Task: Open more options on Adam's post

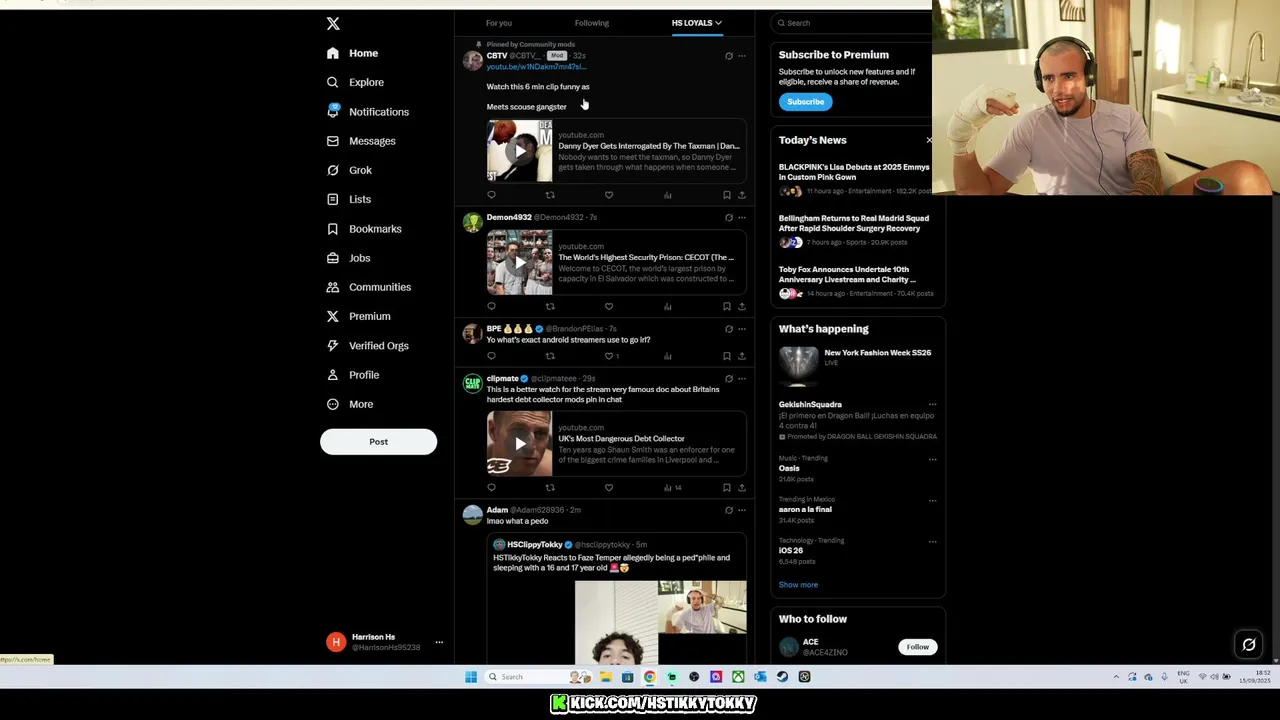Action: pyautogui.click(x=741, y=510)
